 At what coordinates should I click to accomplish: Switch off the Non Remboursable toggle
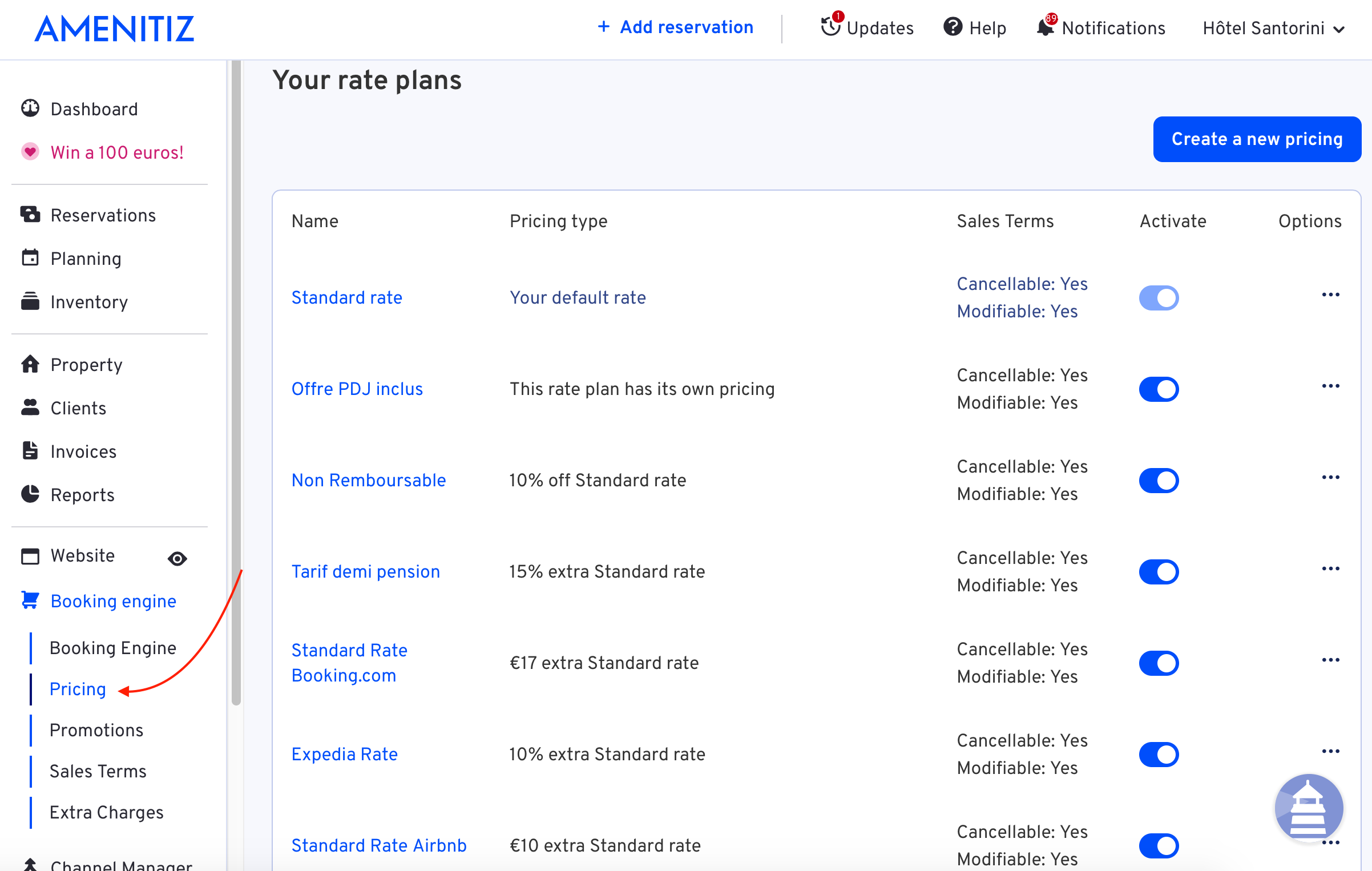[x=1159, y=480]
